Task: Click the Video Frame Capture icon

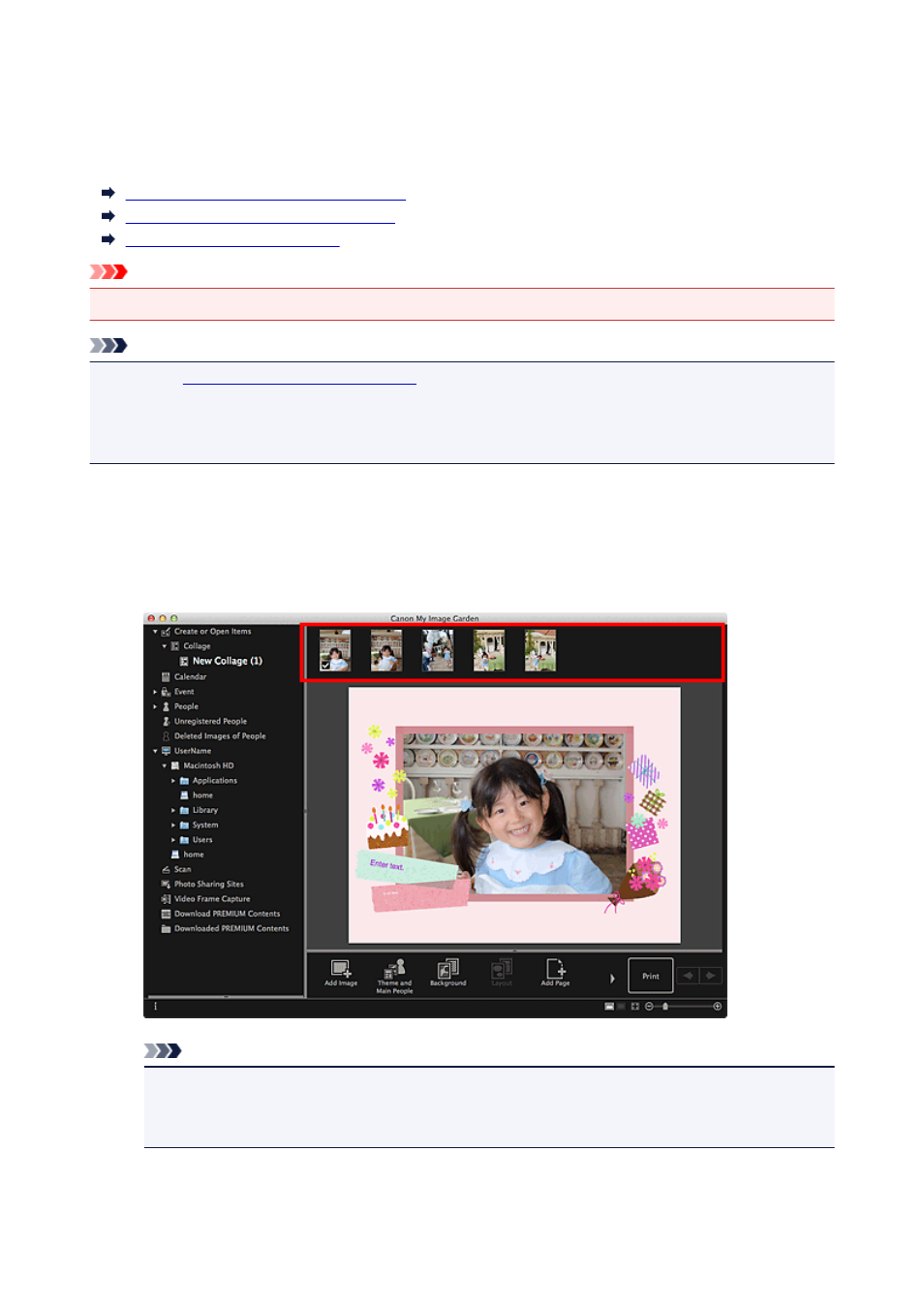Action: click(x=166, y=899)
